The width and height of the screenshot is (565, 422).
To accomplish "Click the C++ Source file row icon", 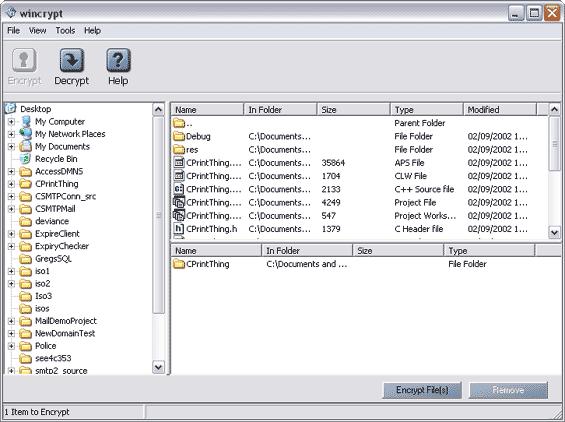I will tap(179, 189).
